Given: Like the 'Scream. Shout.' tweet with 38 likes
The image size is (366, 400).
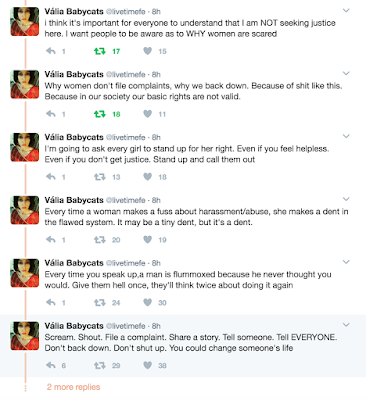Looking at the screenshot, I should pos(148,365).
